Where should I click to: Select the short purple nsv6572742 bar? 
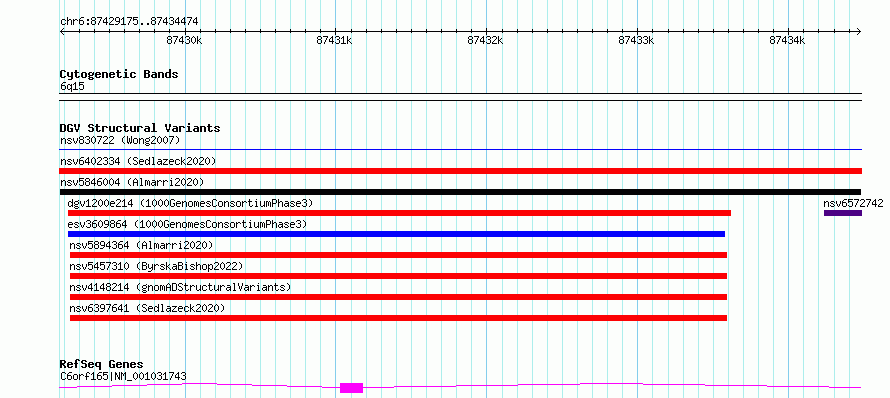tap(843, 213)
